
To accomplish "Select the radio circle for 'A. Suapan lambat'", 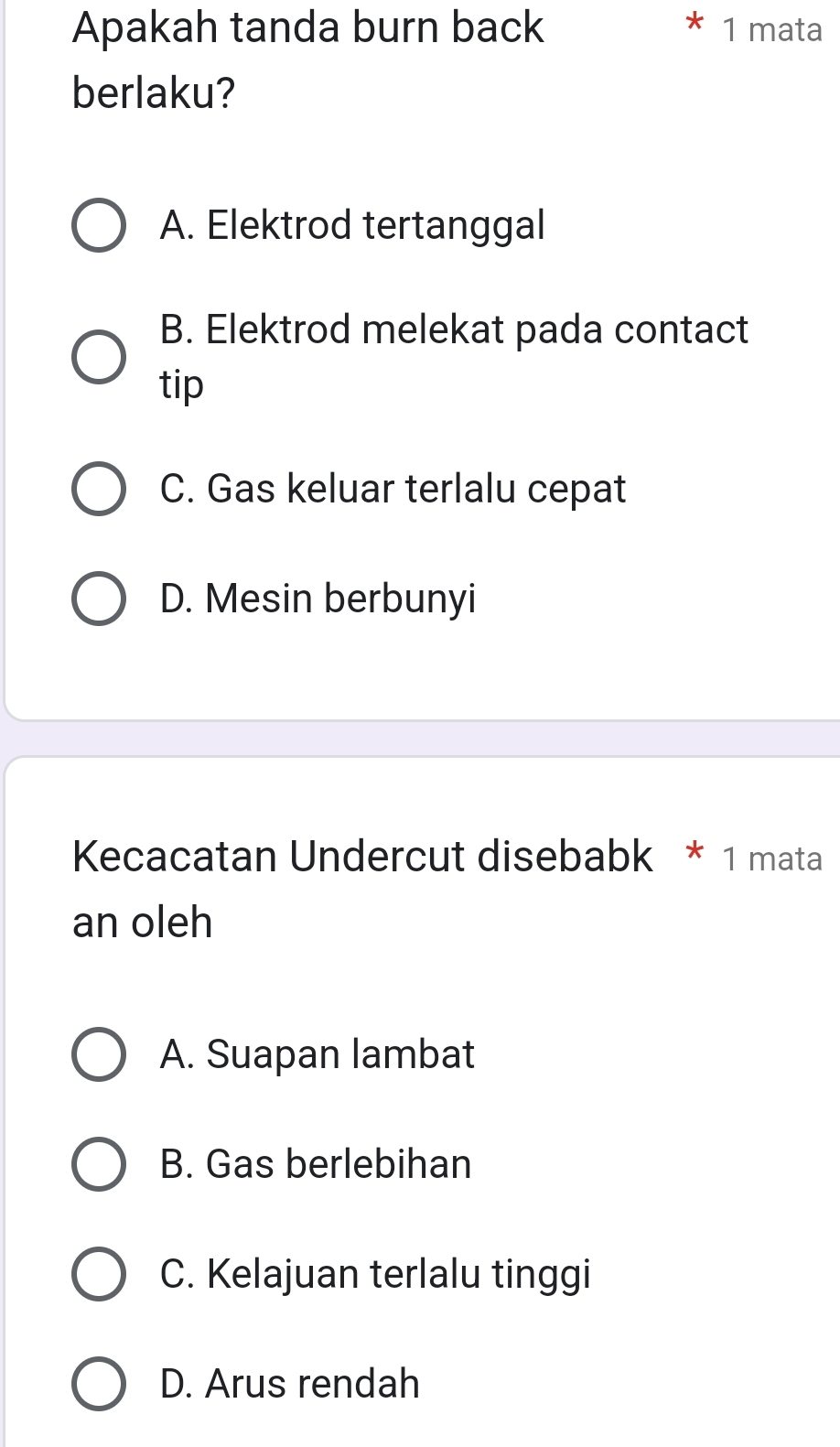I will (x=99, y=1054).
